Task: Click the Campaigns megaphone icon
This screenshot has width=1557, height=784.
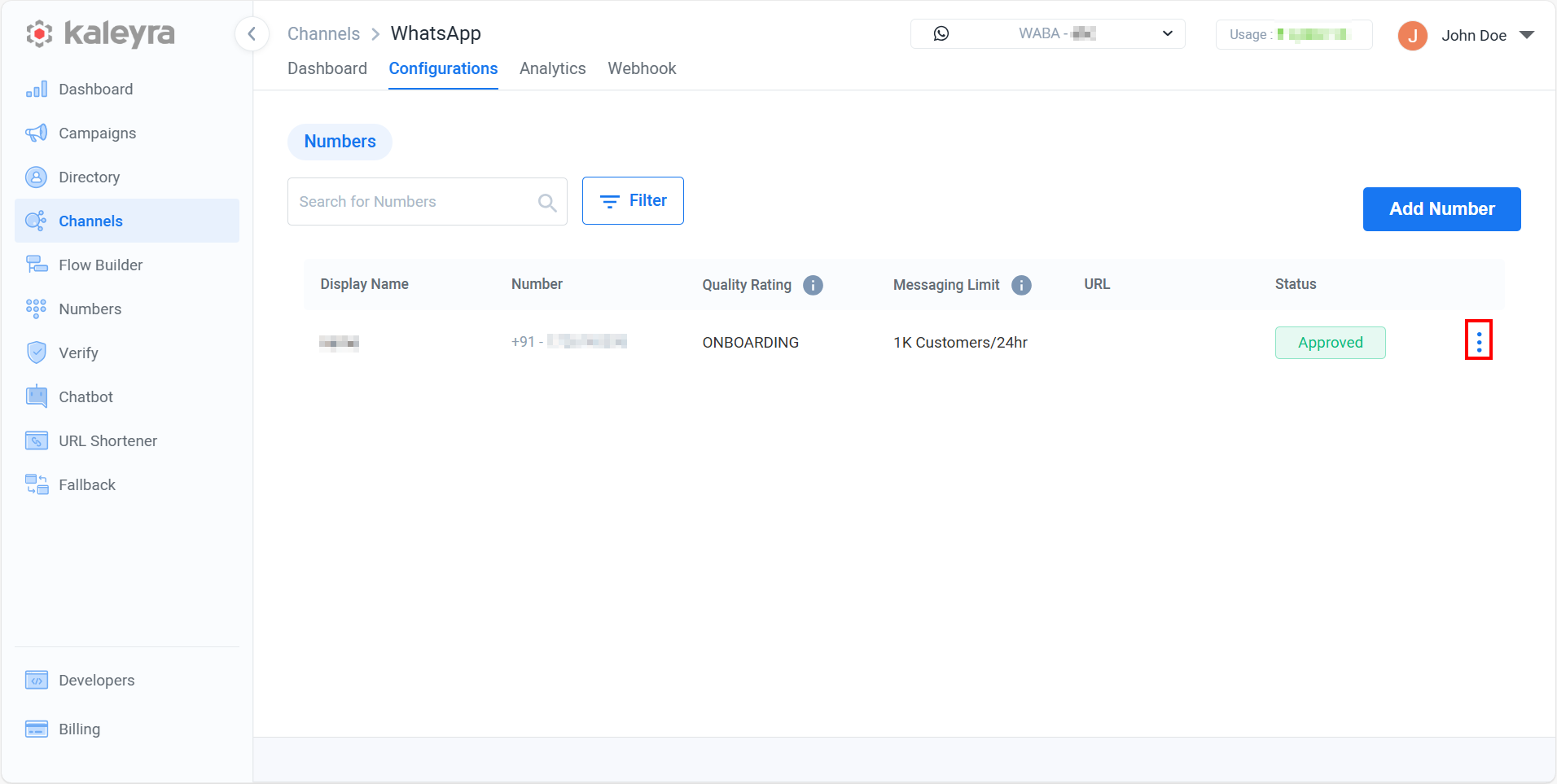Action: pos(37,134)
